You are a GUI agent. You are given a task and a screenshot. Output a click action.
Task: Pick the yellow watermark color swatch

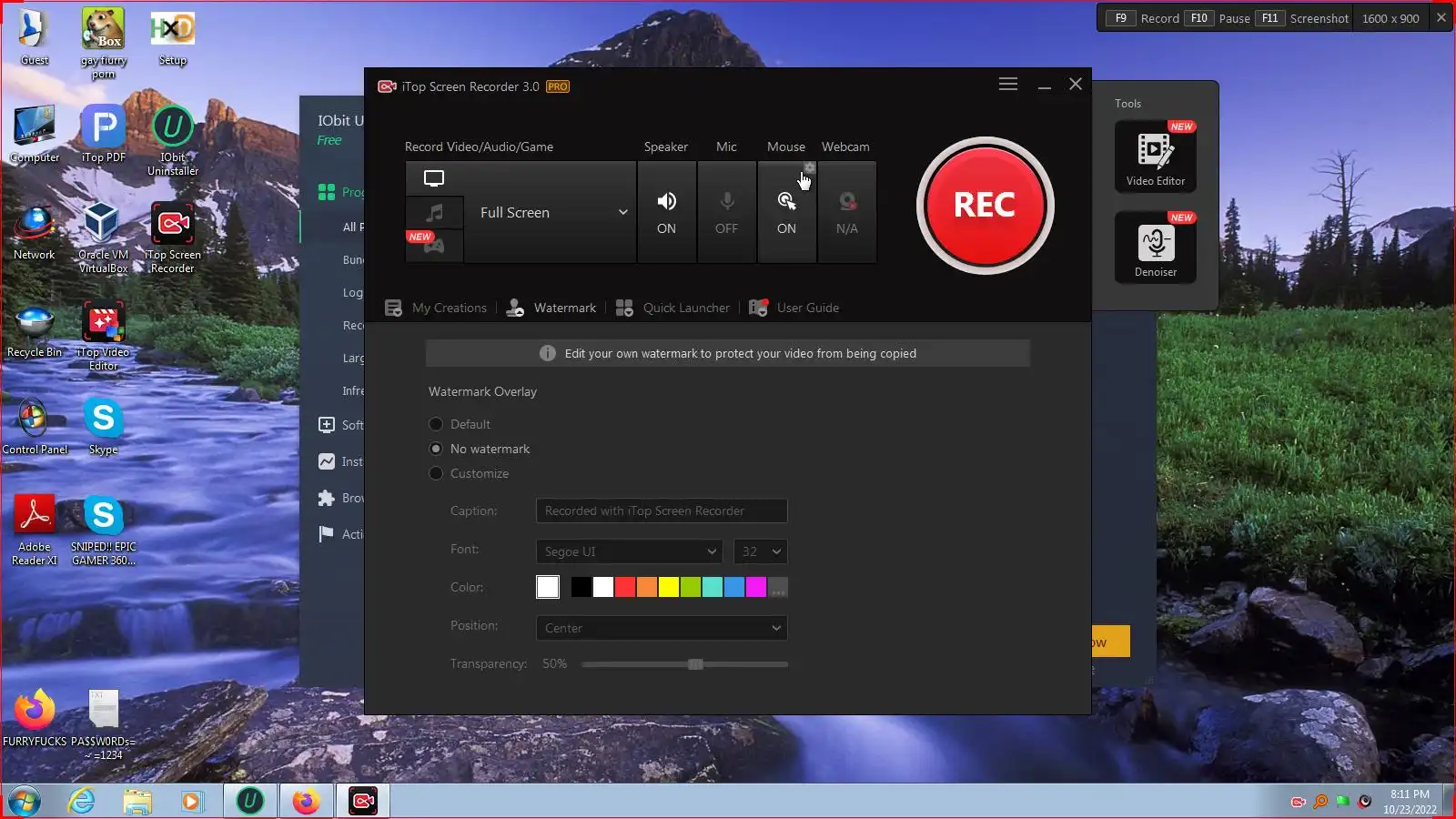[668, 587]
